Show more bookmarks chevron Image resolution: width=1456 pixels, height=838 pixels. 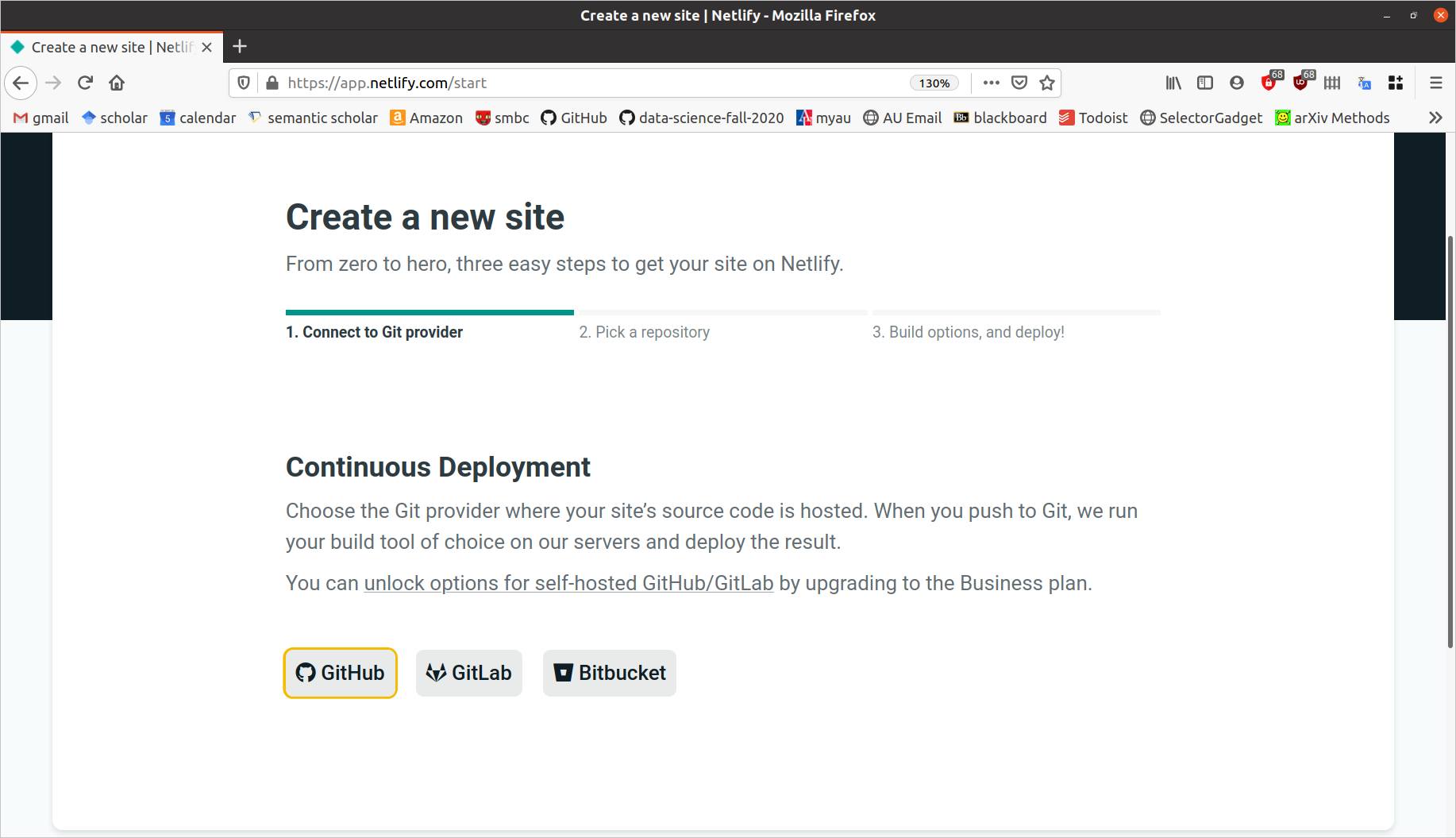(1435, 118)
